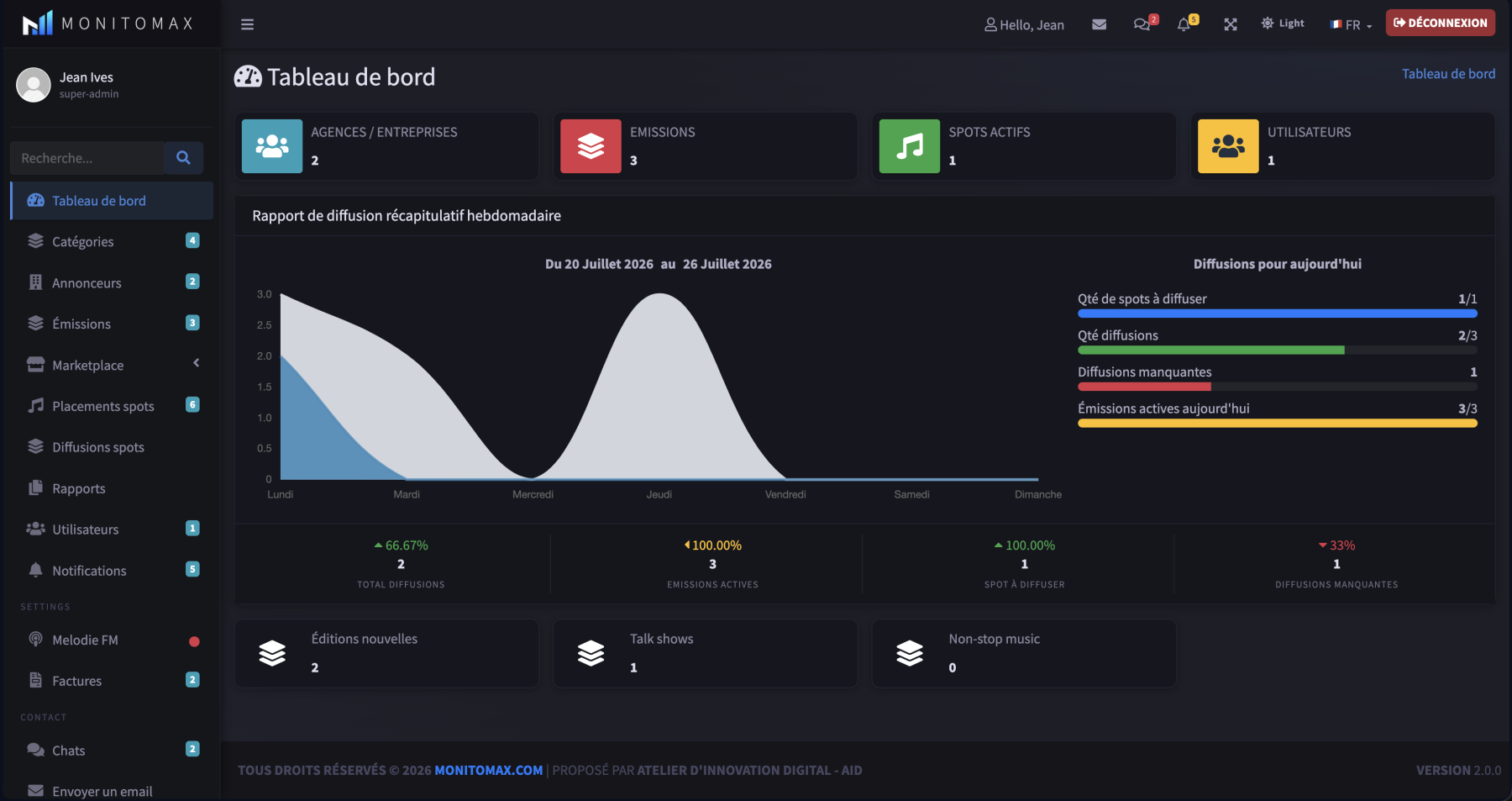Screen dimensions: 1512x801
Task: Click the Diffusions manquantes red progress bar
Action: [1144, 387]
